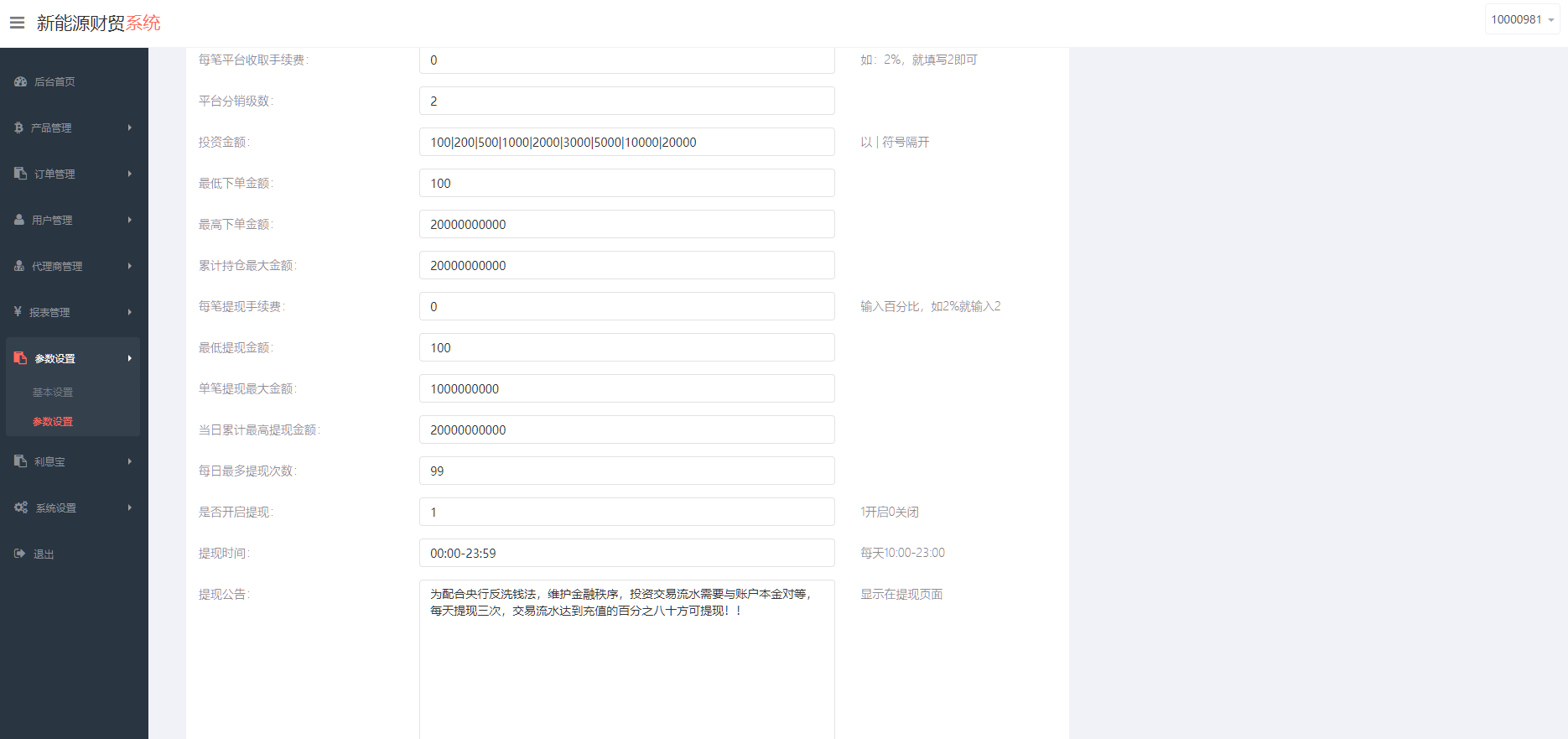
Task: Click the gears icon beside 系统设置
Action: 21,507
